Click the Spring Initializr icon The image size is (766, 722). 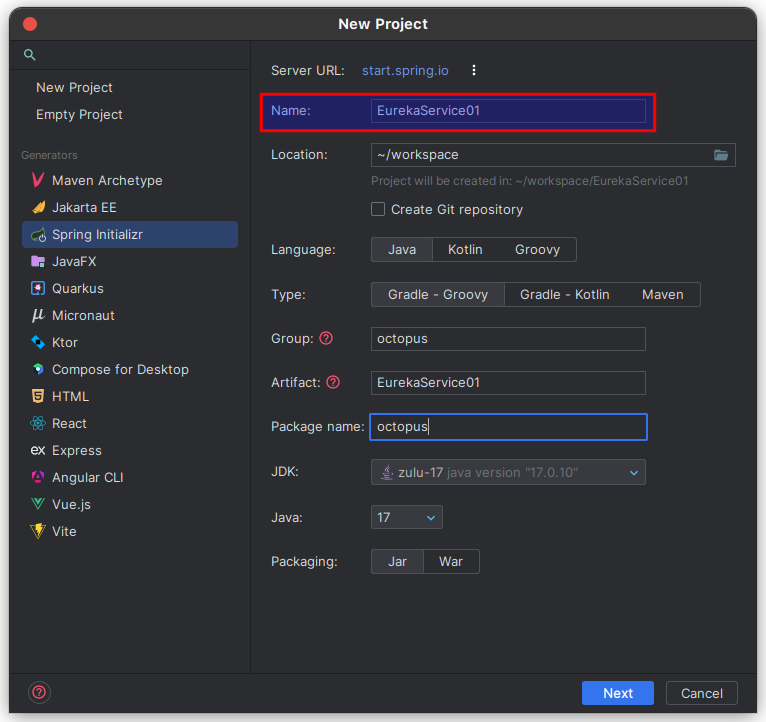[38, 235]
